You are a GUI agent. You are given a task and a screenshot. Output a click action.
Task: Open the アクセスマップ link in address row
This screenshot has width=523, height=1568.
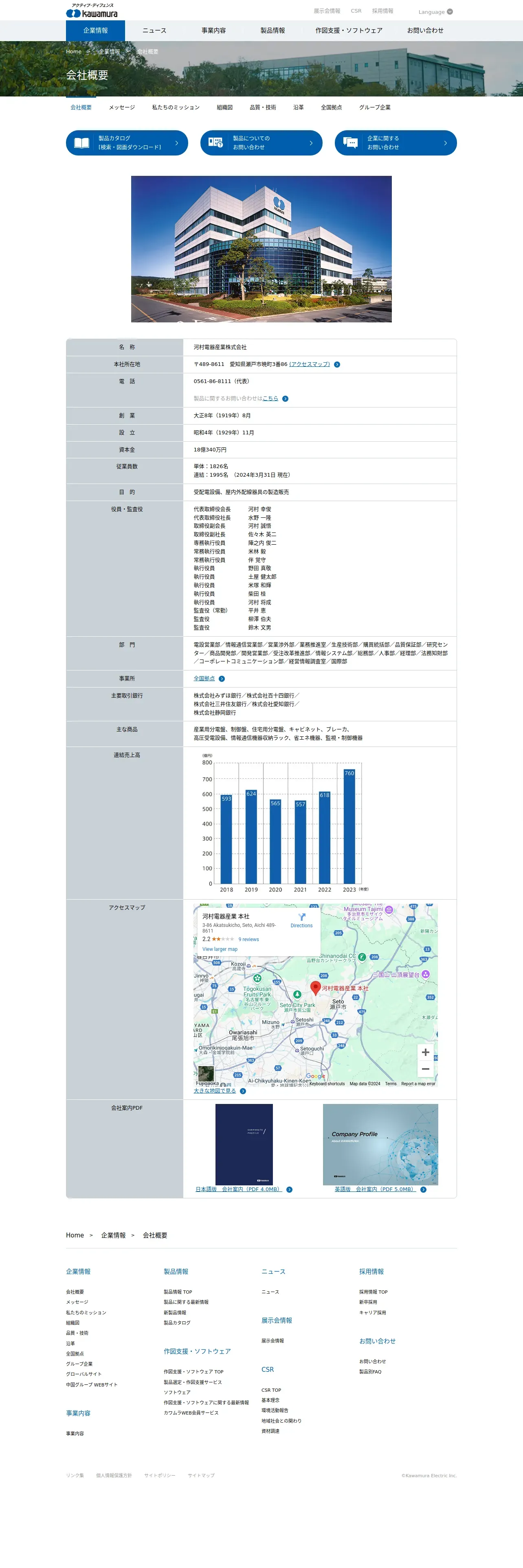click(x=309, y=365)
